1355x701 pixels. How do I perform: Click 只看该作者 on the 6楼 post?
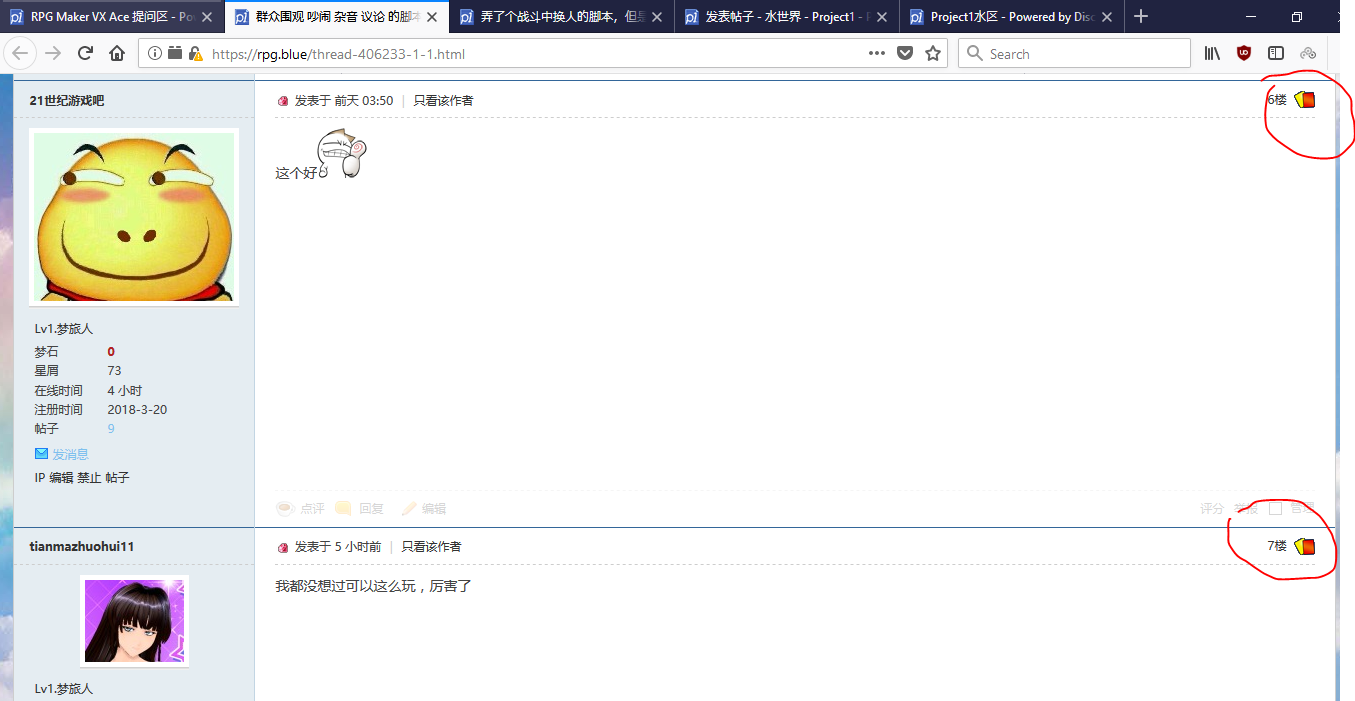[x=444, y=100]
